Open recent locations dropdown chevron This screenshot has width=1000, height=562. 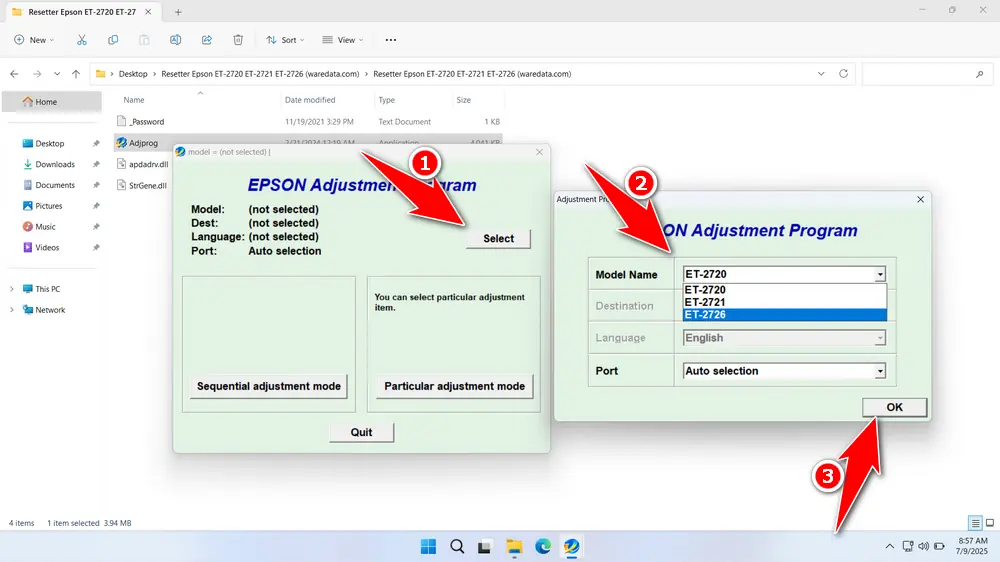pyautogui.click(x=57, y=74)
